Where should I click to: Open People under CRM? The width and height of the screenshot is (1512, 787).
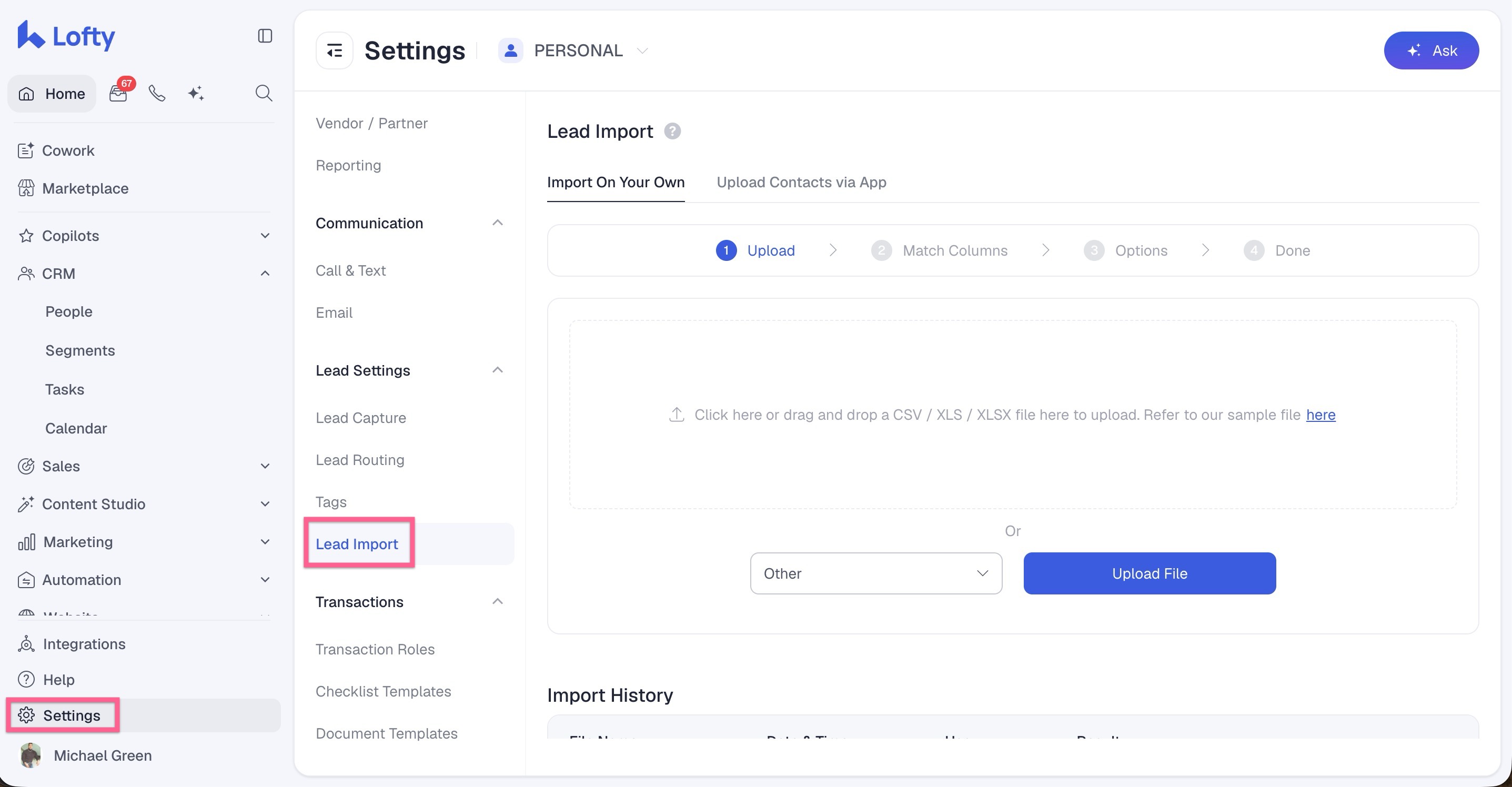point(69,311)
